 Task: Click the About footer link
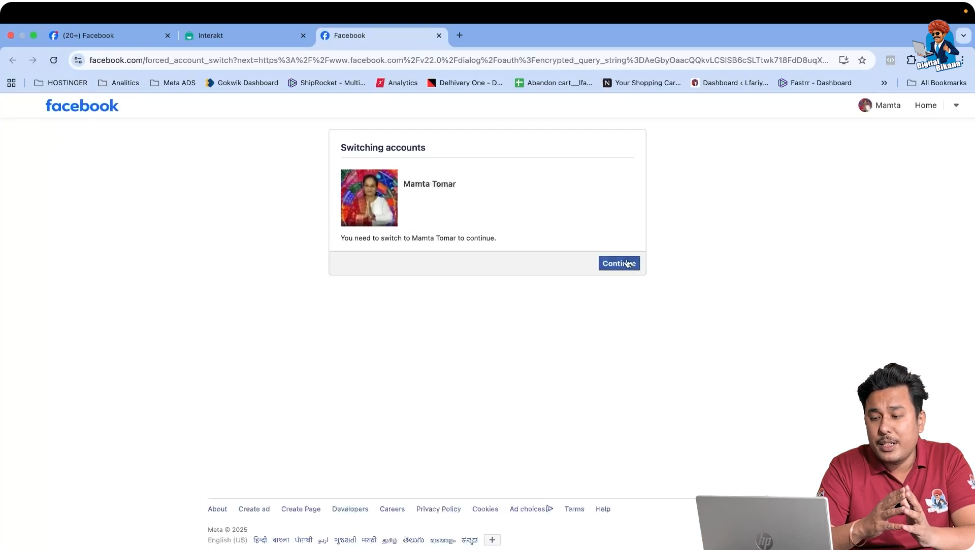pos(217,509)
